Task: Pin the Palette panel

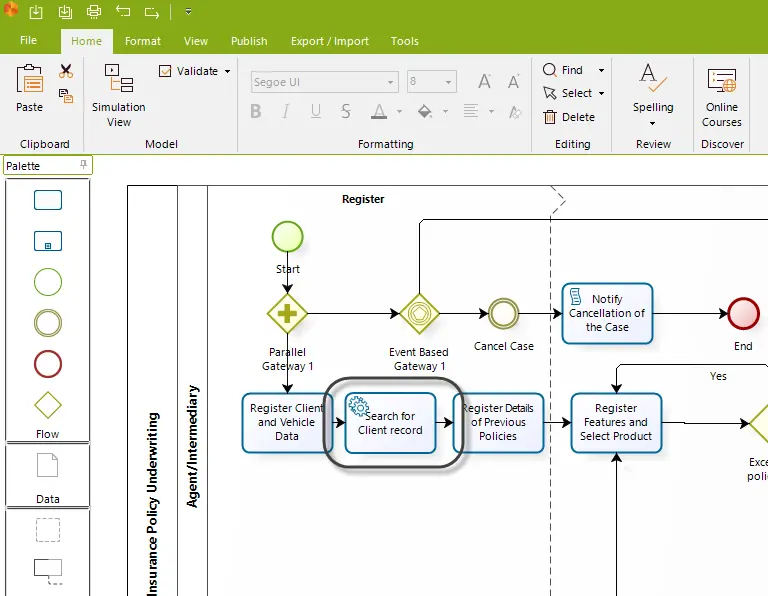Action: [83, 165]
